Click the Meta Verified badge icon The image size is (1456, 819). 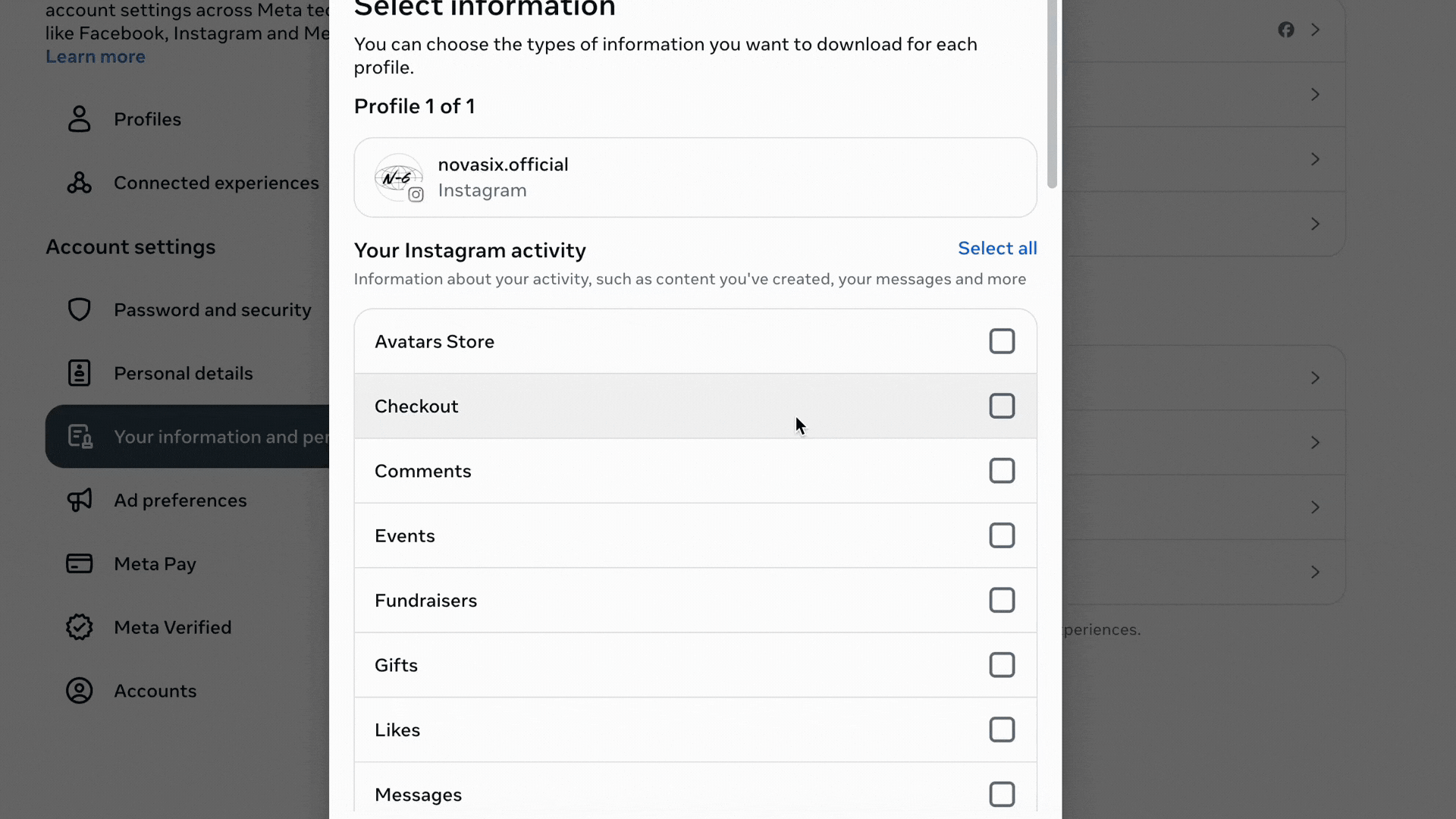(79, 627)
